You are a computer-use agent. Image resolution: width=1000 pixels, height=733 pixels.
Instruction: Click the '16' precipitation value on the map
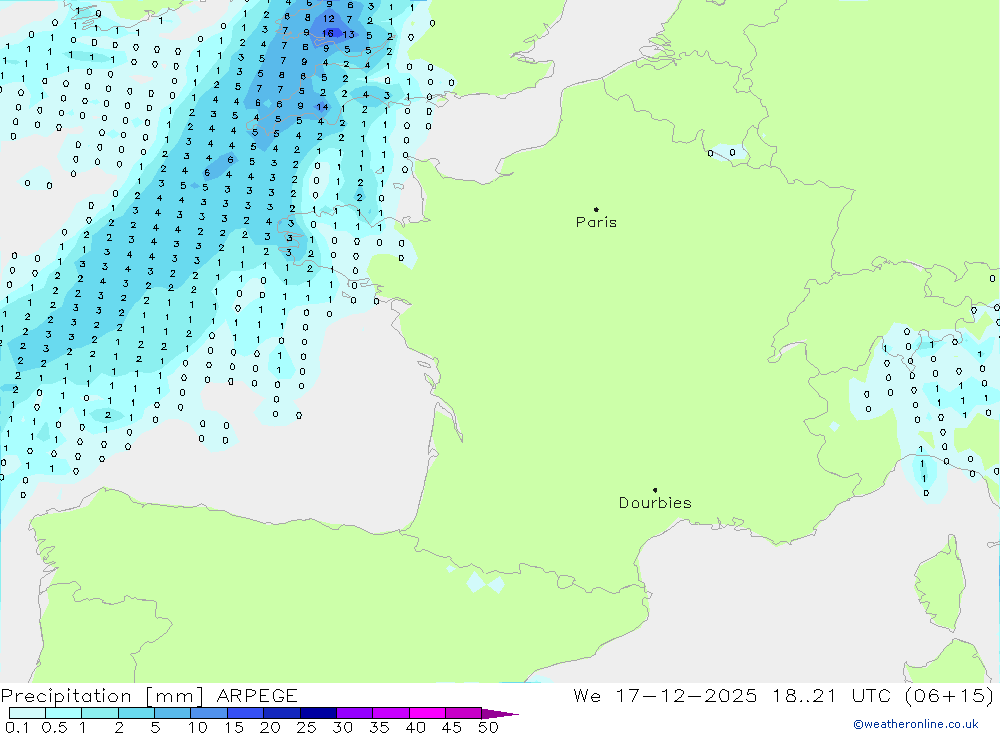tap(328, 33)
